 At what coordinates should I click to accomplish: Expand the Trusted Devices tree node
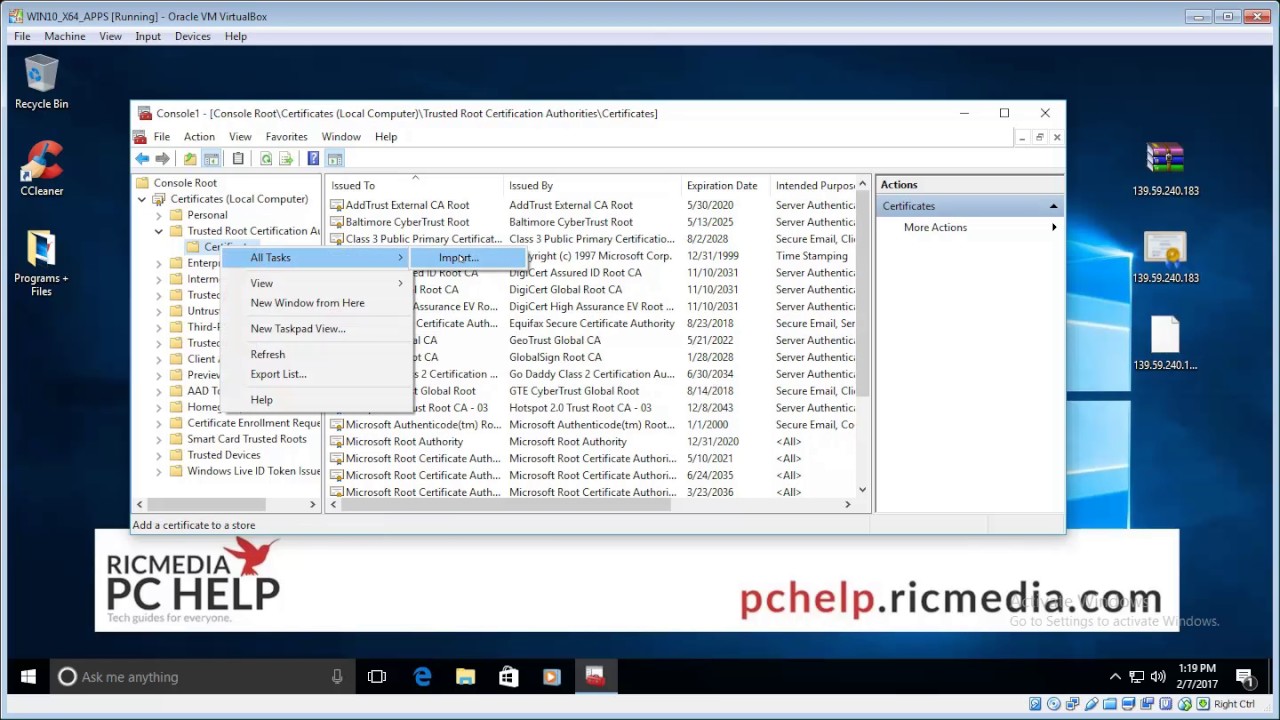coord(158,455)
